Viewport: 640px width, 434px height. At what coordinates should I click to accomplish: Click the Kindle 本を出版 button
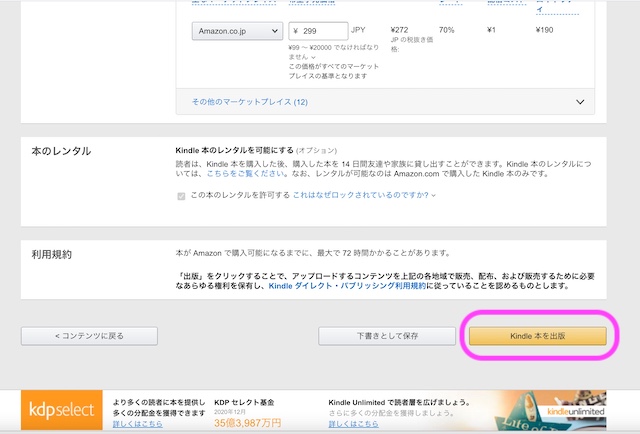[x=537, y=336]
